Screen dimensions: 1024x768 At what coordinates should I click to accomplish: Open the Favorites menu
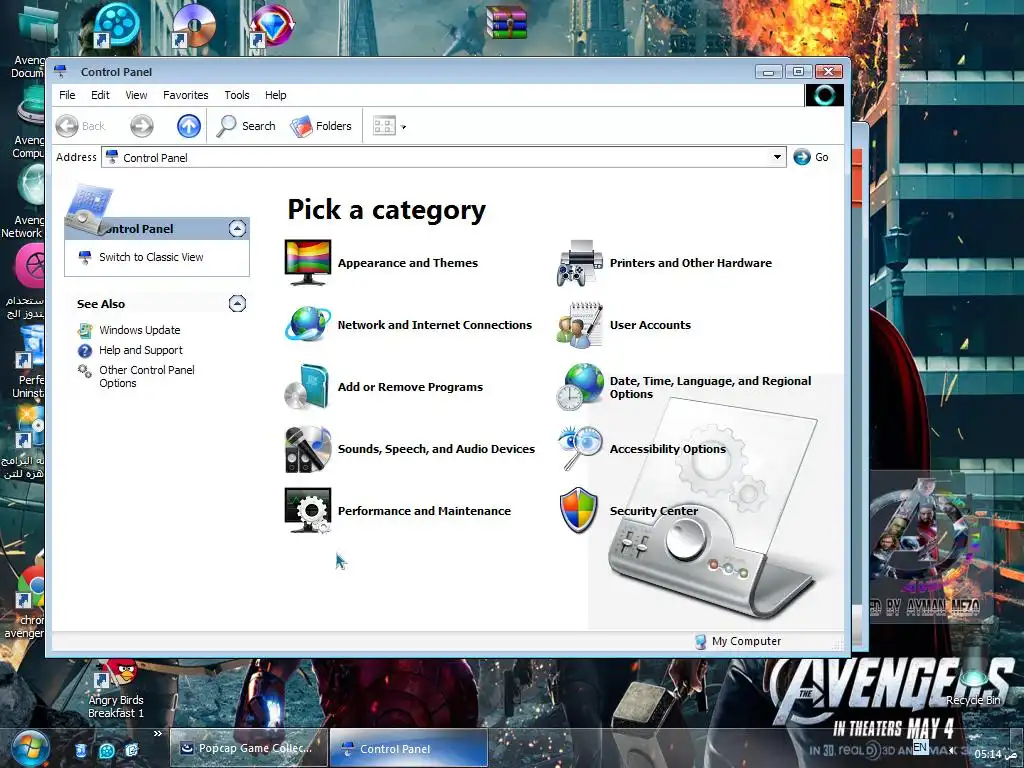pyautogui.click(x=185, y=95)
